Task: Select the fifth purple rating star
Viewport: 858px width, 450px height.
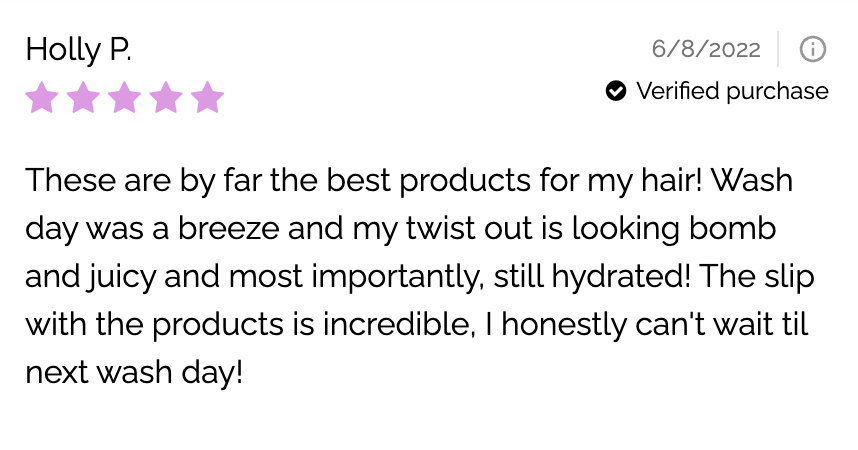Action: 207,98
